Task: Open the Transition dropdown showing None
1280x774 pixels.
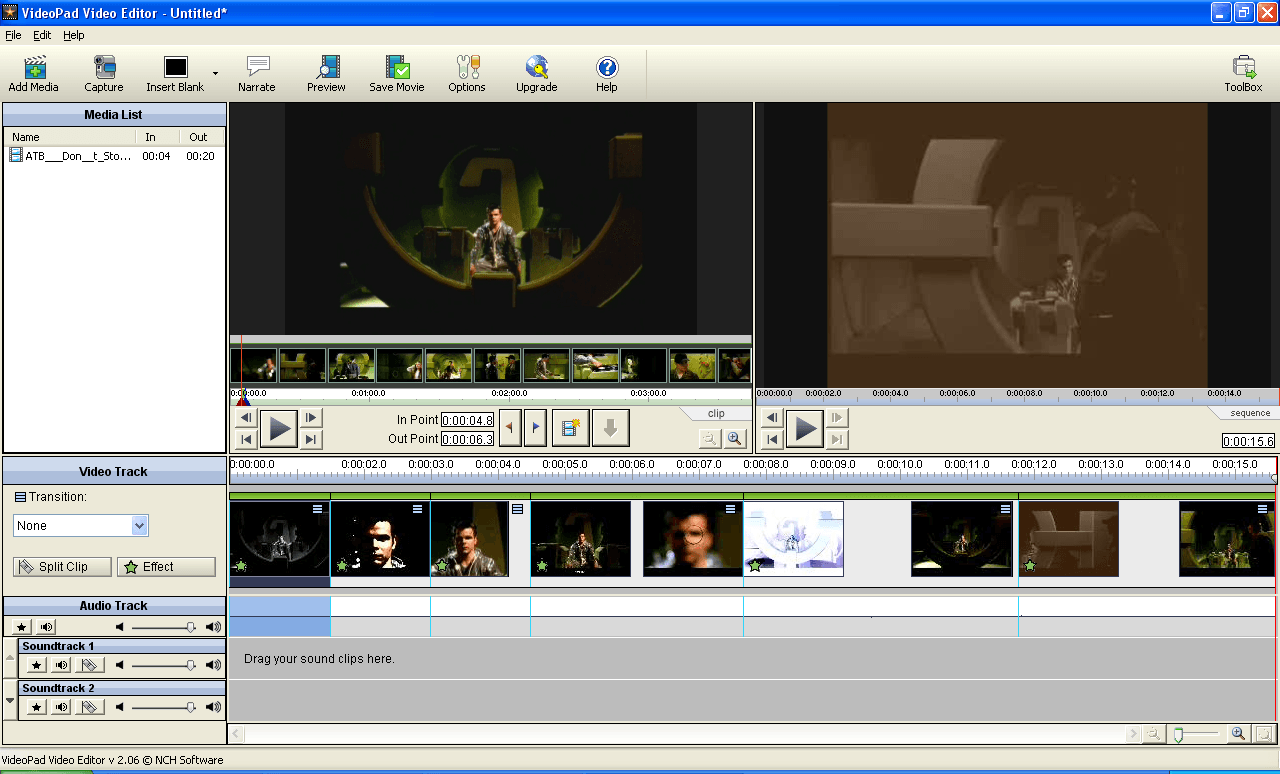Action: coord(81,525)
